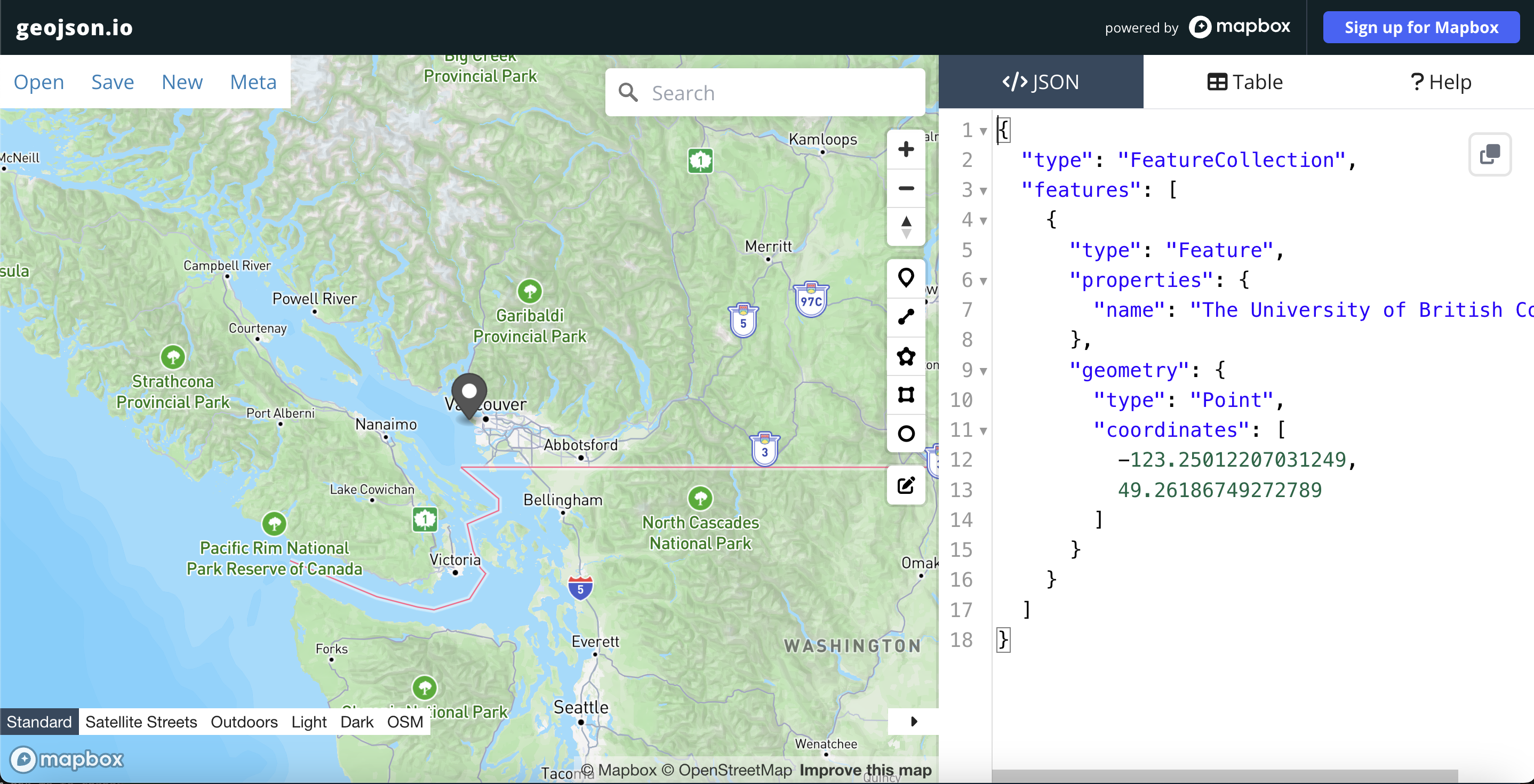Screen dimensions: 1534x784
Task: Select the Draw Rectangle tool
Action: pos(906,395)
